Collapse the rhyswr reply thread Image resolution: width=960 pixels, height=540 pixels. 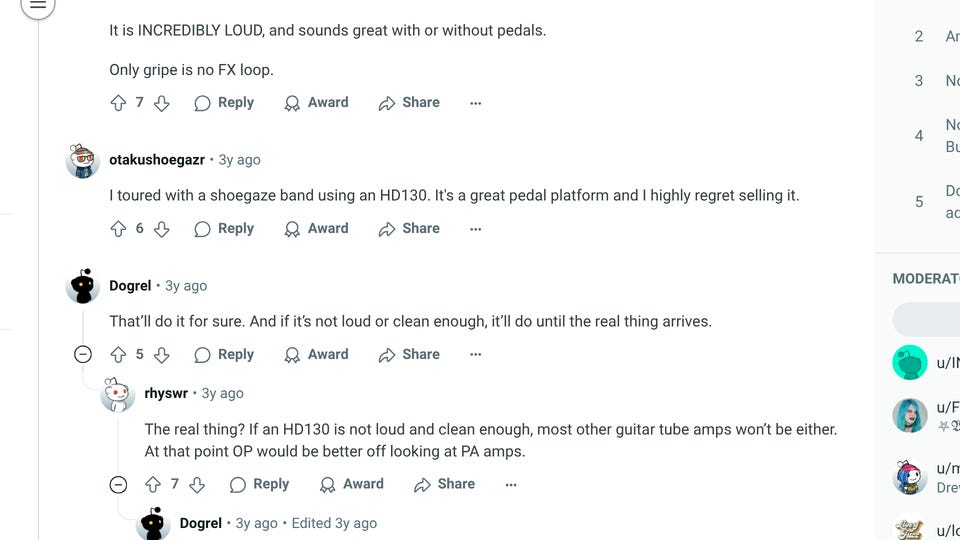click(x=118, y=485)
